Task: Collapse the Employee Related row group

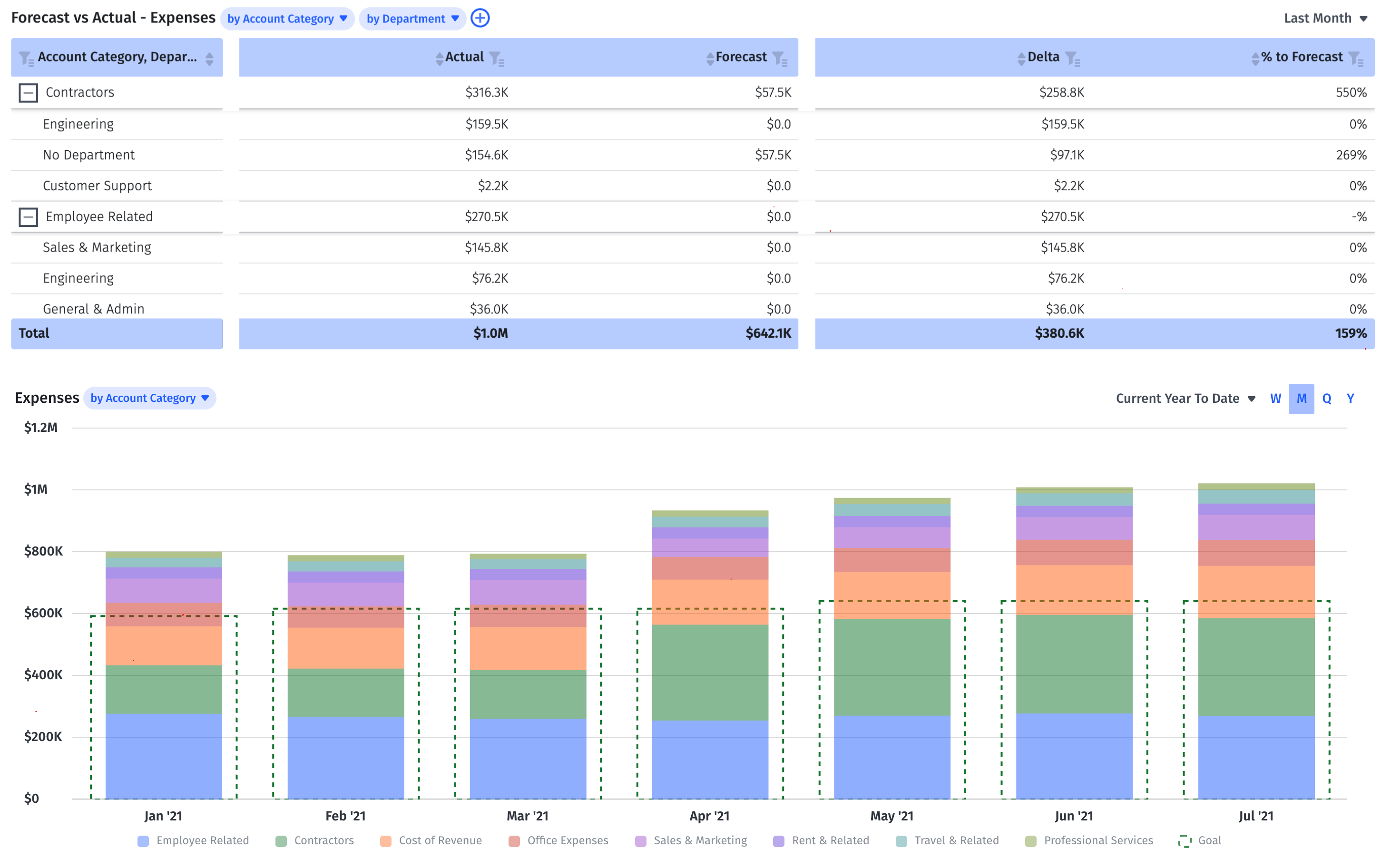Action: coord(28,217)
